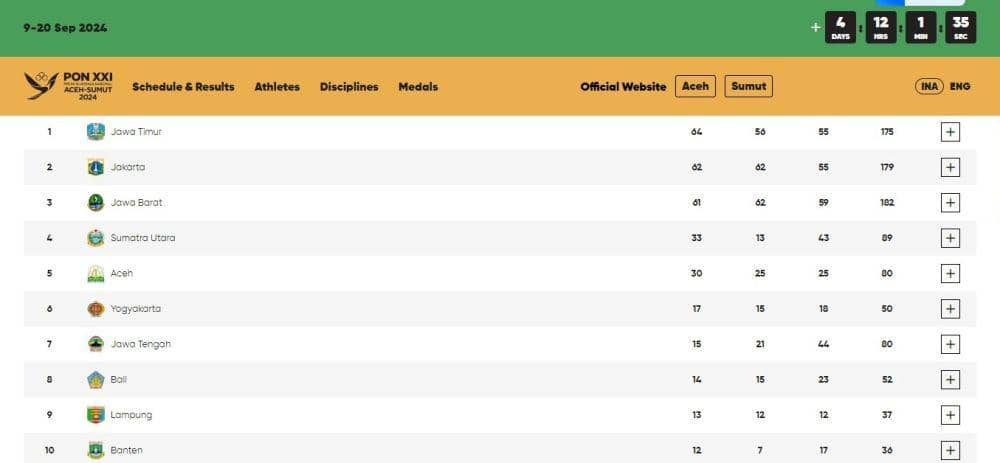Image resolution: width=1000 pixels, height=463 pixels.
Task: Click the Yogyakarta province name
Action: 135,309
